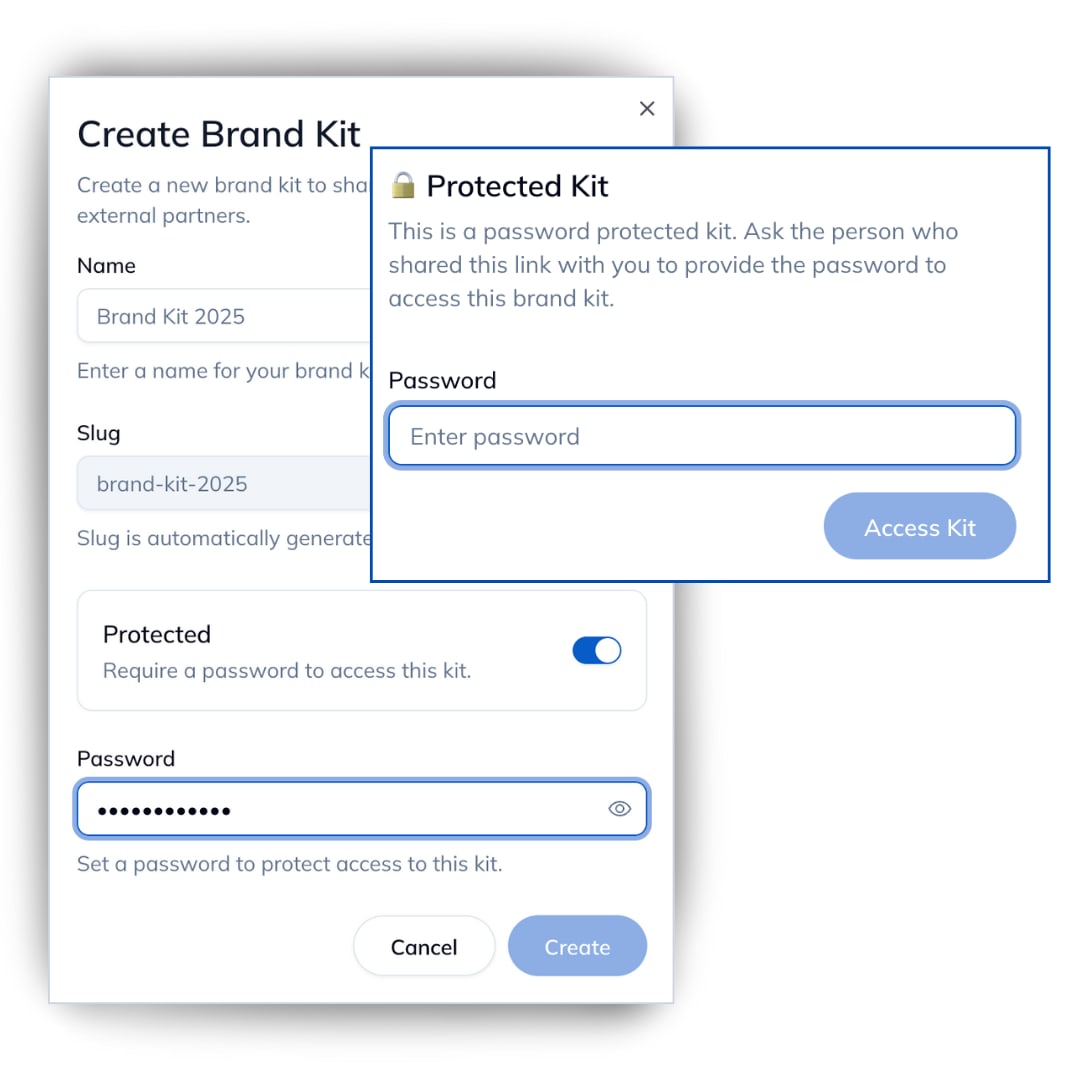This screenshot has height=1080, width=1080.
Task: Click the eye icon to reveal password
Action: pyautogui.click(x=620, y=809)
